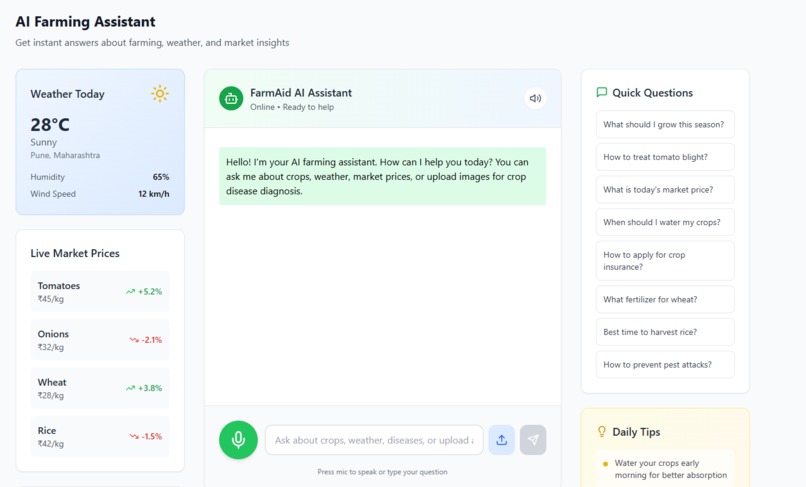Screen dimensions: 806x487
Task: Click 'How to prevent pest attacks?'
Action: coord(665,365)
